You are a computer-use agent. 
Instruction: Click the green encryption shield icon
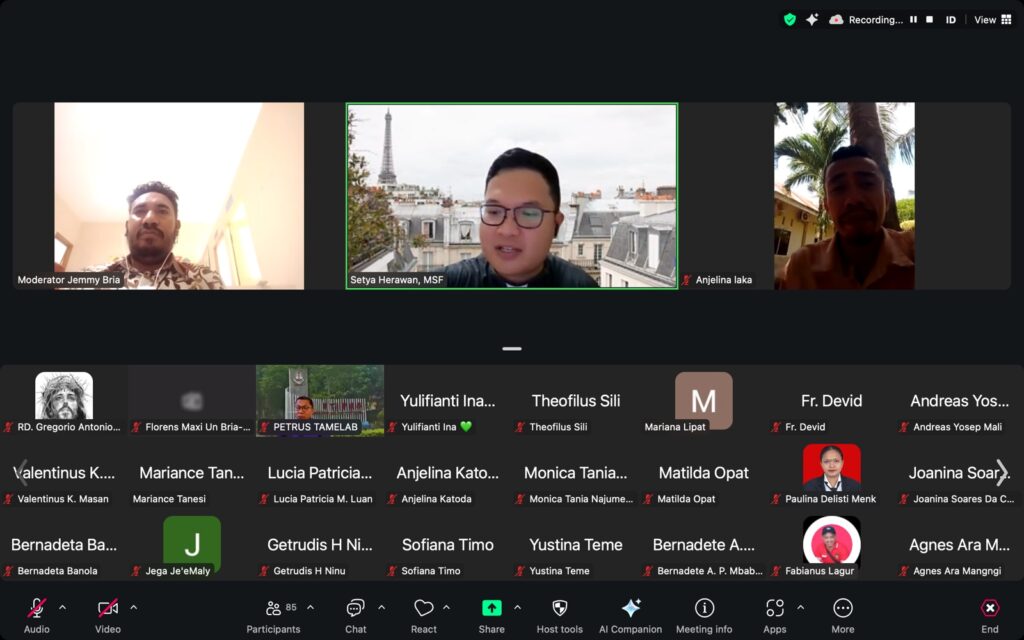[x=789, y=20]
